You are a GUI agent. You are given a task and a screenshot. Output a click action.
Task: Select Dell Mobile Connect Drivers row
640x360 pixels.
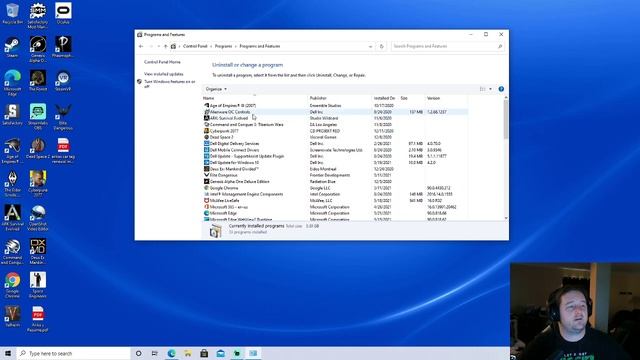coord(335,150)
